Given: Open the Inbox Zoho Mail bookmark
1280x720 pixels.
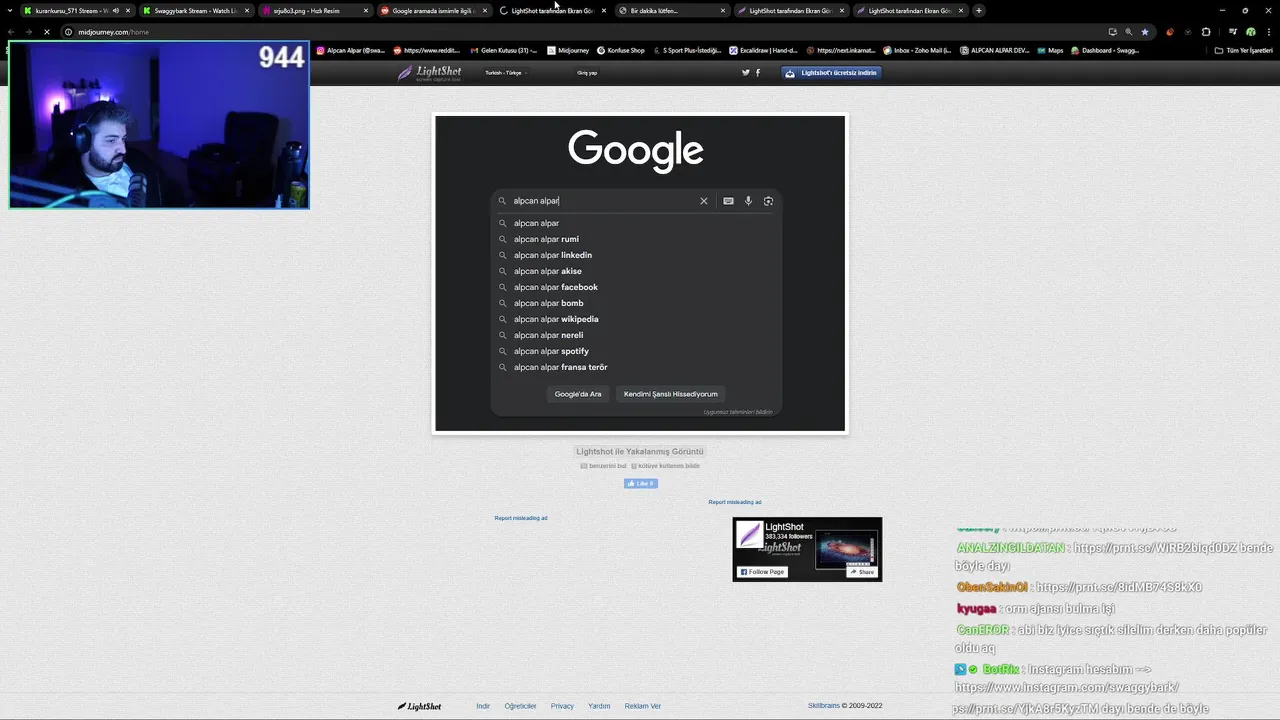Looking at the screenshot, I should pos(917,50).
